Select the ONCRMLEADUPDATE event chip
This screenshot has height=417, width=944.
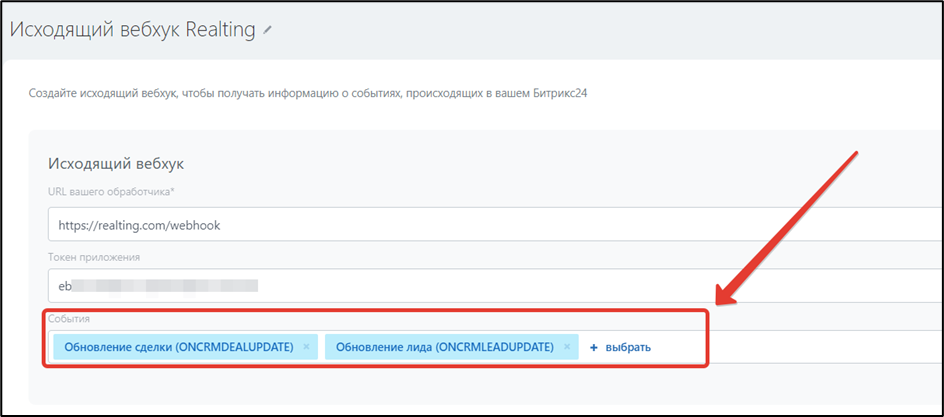pyautogui.click(x=444, y=347)
